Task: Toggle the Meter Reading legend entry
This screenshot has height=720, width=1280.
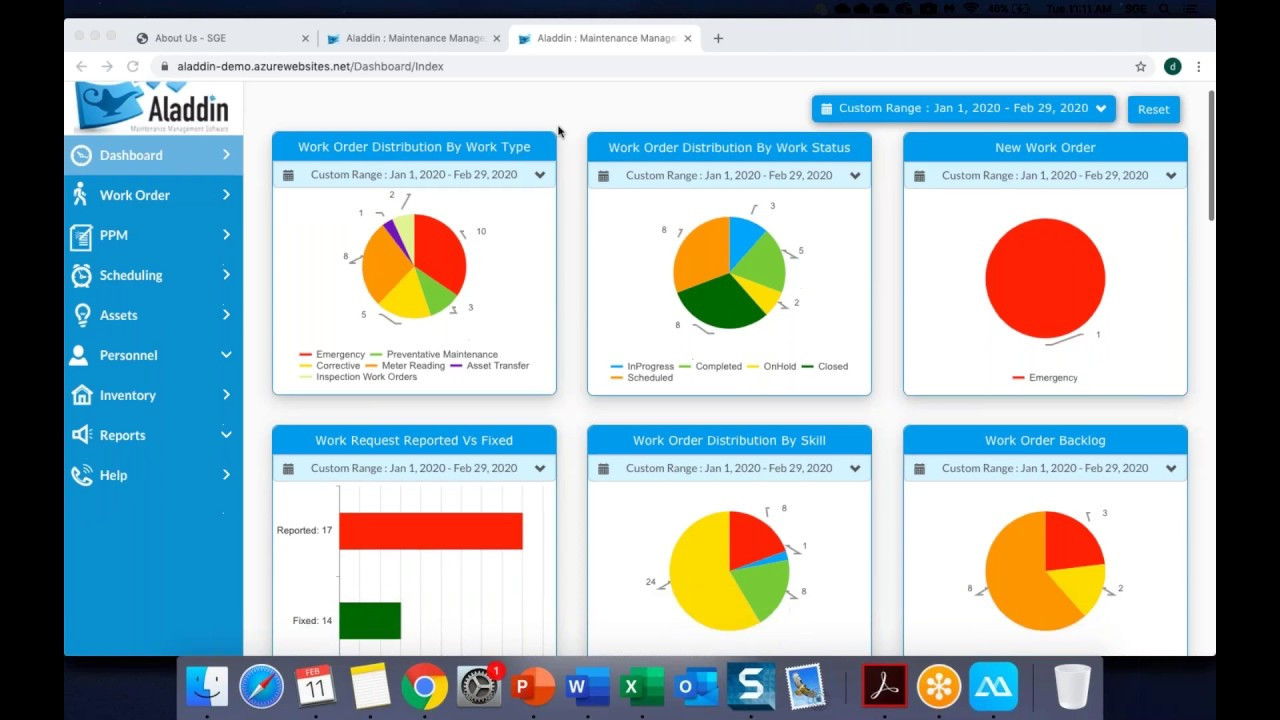Action: tap(405, 366)
